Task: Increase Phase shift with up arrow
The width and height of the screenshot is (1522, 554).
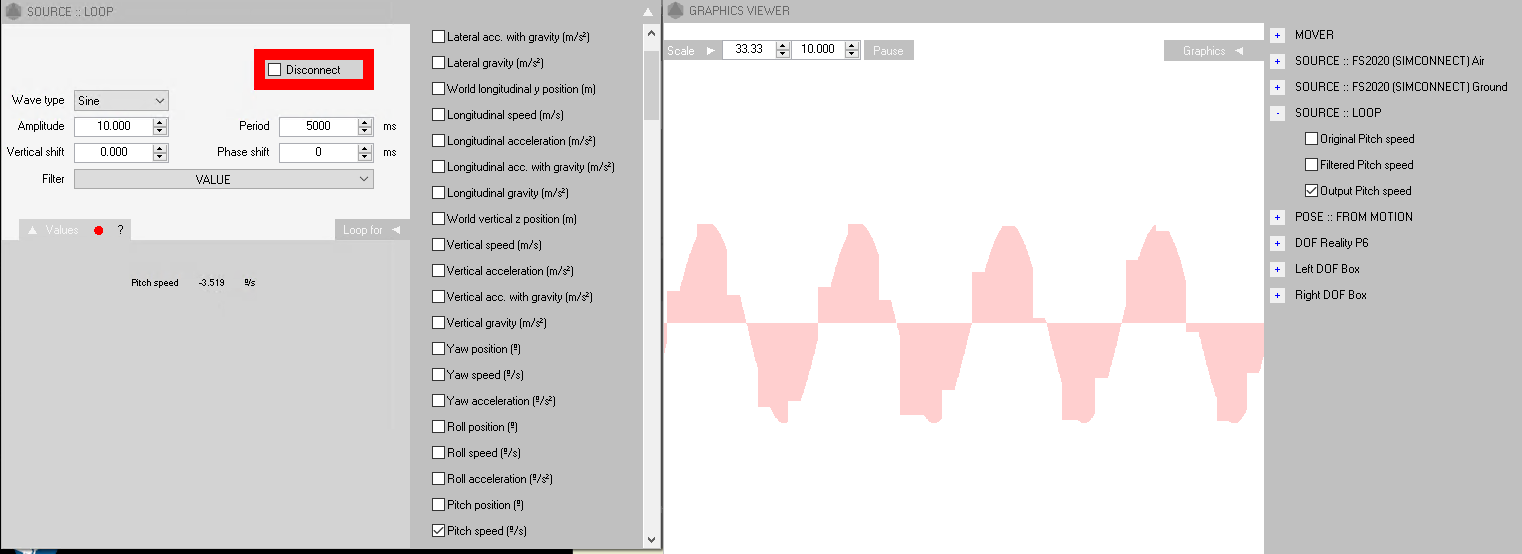Action: pyautogui.click(x=365, y=148)
